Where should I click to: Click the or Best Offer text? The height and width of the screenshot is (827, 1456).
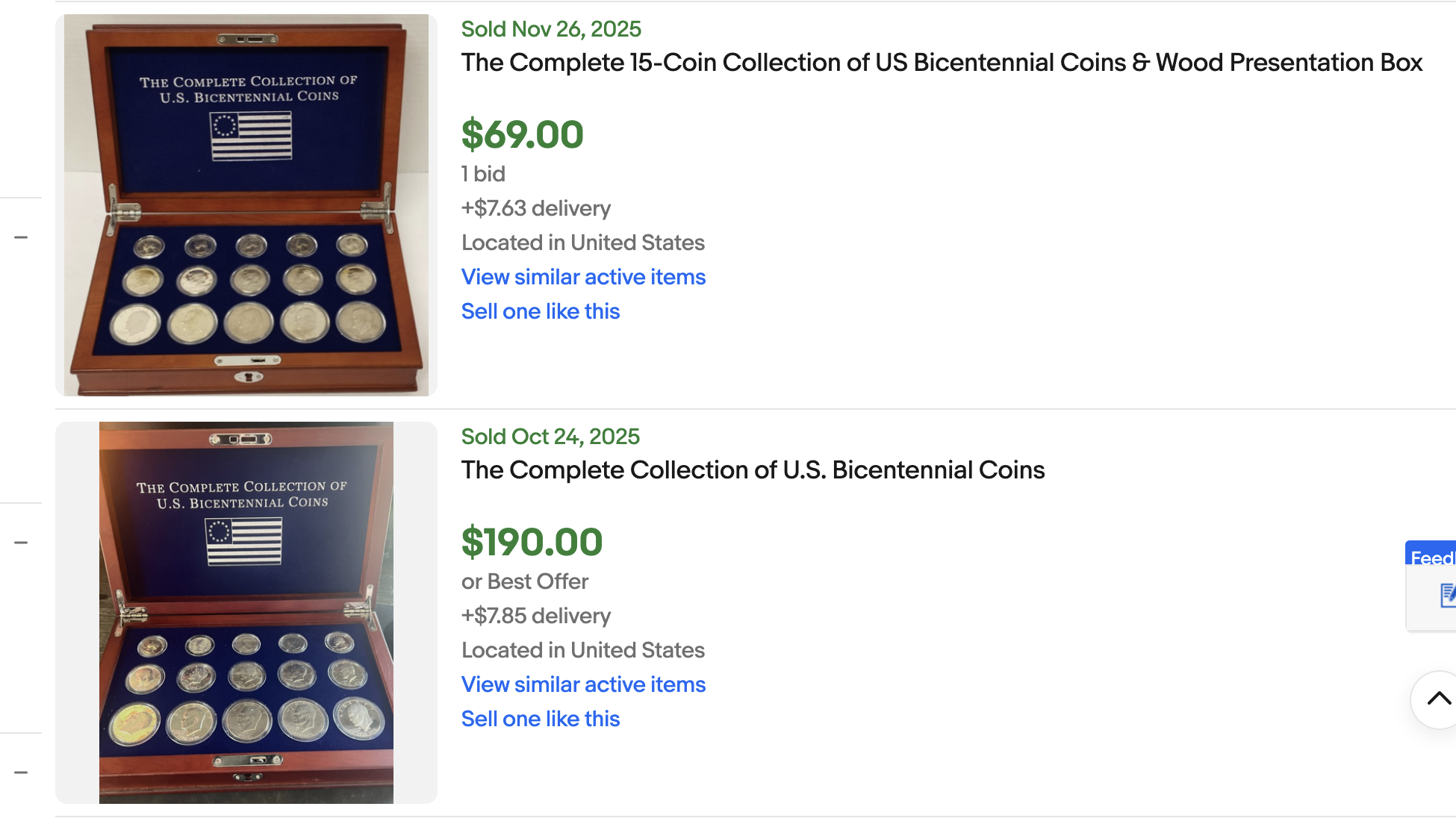click(x=525, y=581)
